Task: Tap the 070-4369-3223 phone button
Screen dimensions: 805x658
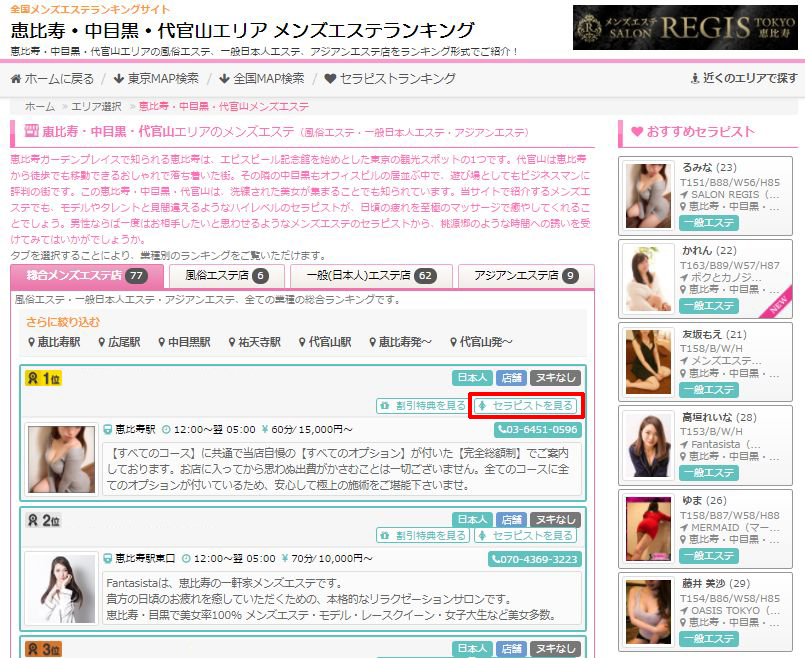Action: coord(534,559)
